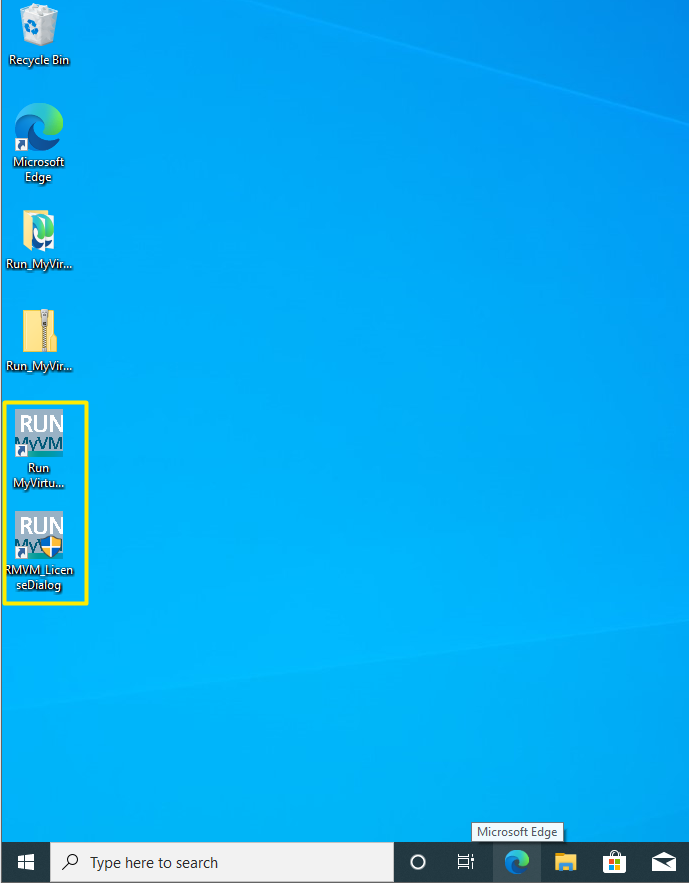Image resolution: width=689 pixels, height=883 pixels.
Task: Click the Recycle Bin label text
Action: [39, 60]
